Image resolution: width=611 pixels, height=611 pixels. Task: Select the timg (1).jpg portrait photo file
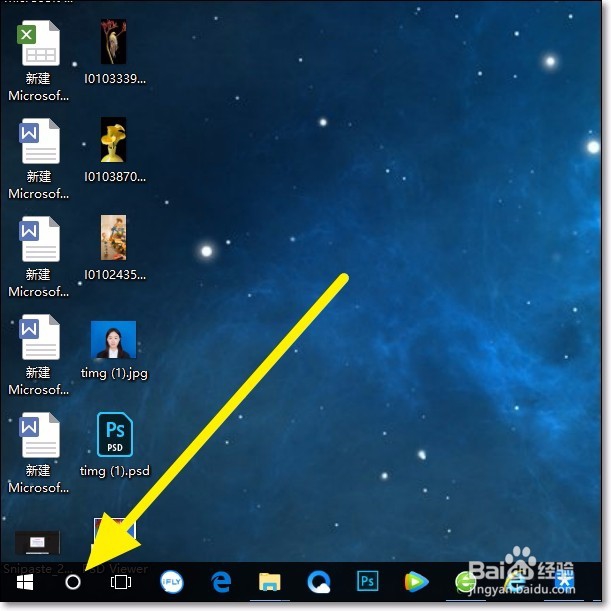click(x=114, y=350)
